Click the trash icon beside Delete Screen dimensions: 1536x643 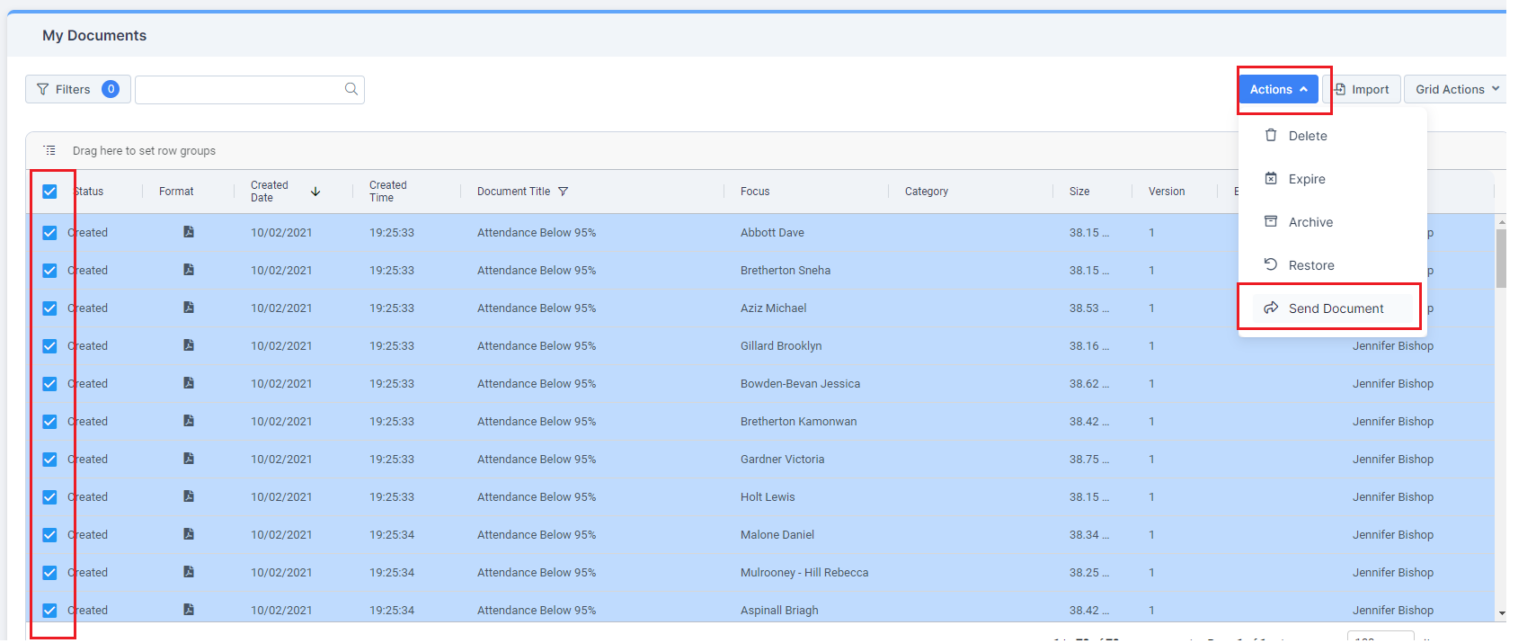tap(1272, 135)
